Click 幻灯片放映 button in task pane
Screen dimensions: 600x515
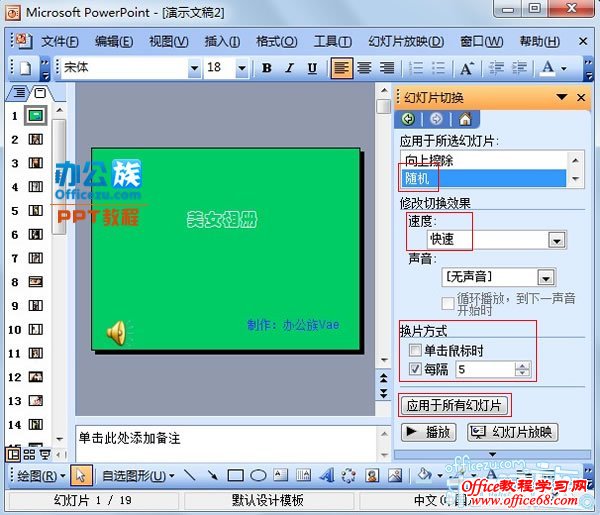tap(512, 432)
